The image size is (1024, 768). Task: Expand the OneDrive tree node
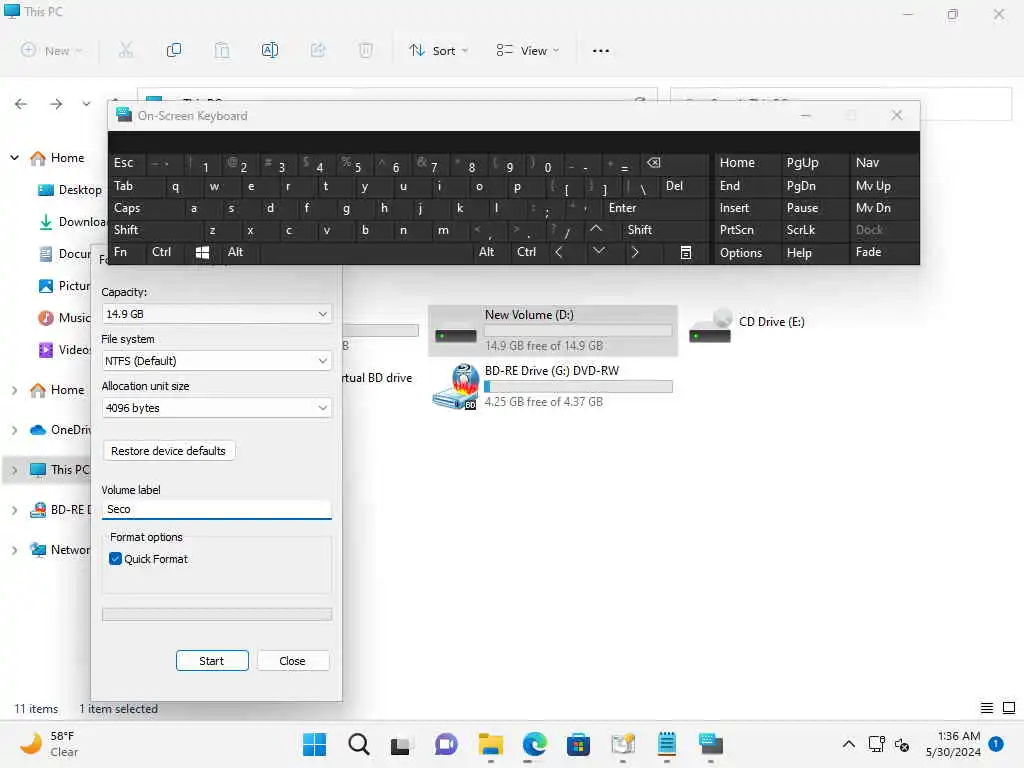pyautogui.click(x=14, y=430)
